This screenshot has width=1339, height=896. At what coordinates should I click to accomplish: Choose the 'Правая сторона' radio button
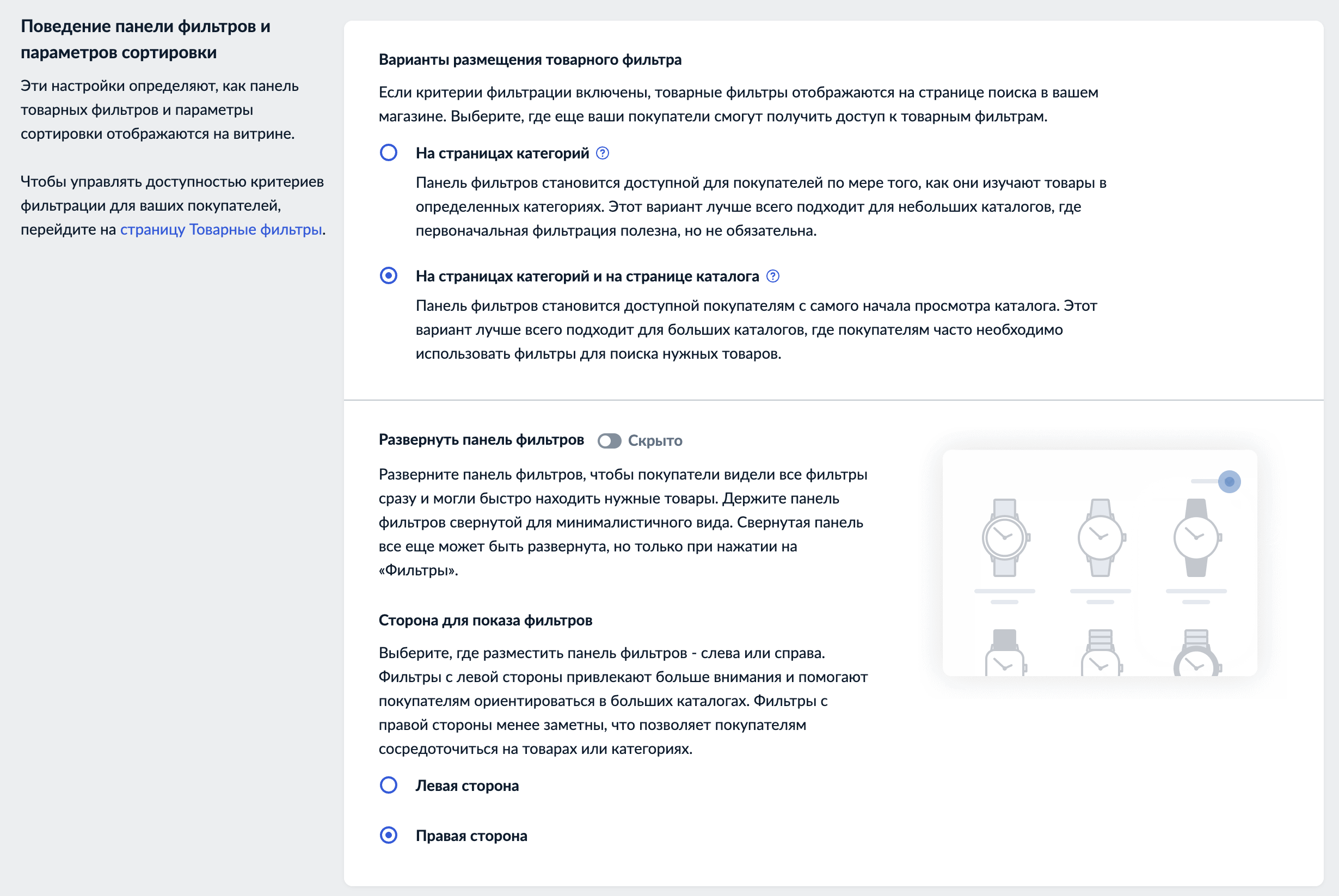tap(389, 836)
